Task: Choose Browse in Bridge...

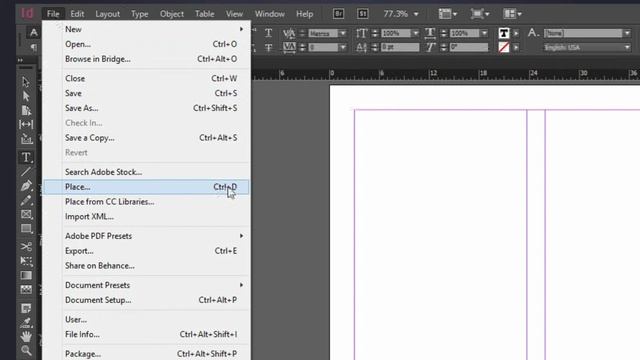Action: coord(146,59)
